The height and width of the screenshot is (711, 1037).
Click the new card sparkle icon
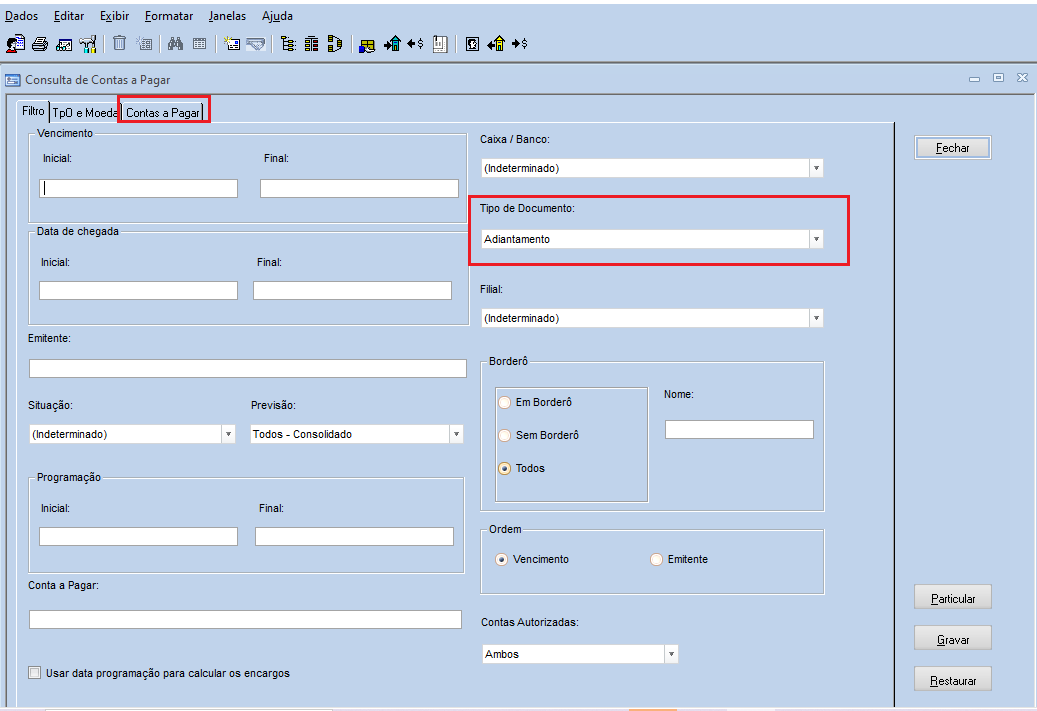click(x=231, y=44)
